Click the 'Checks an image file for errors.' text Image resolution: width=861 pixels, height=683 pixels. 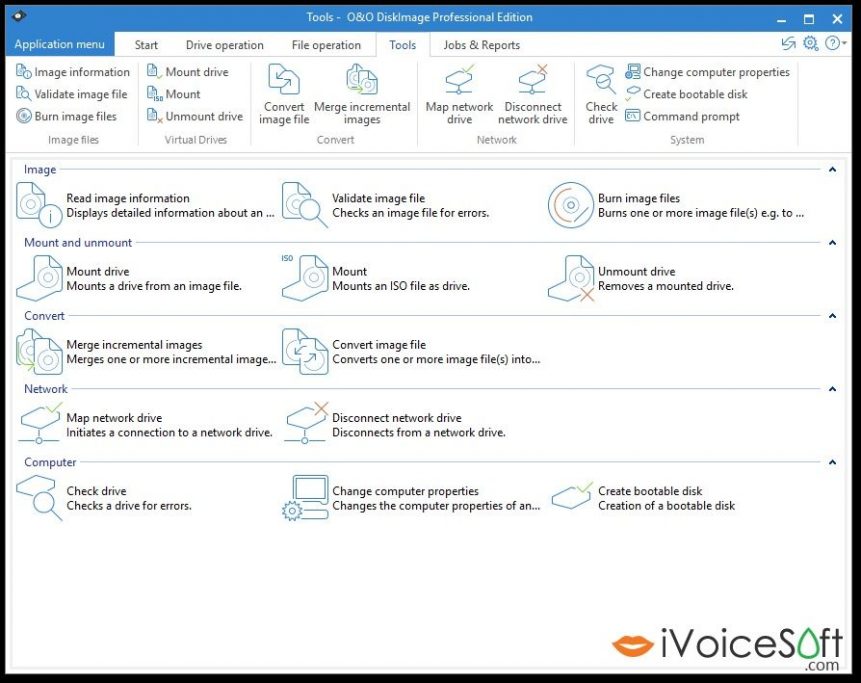coord(410,213)
